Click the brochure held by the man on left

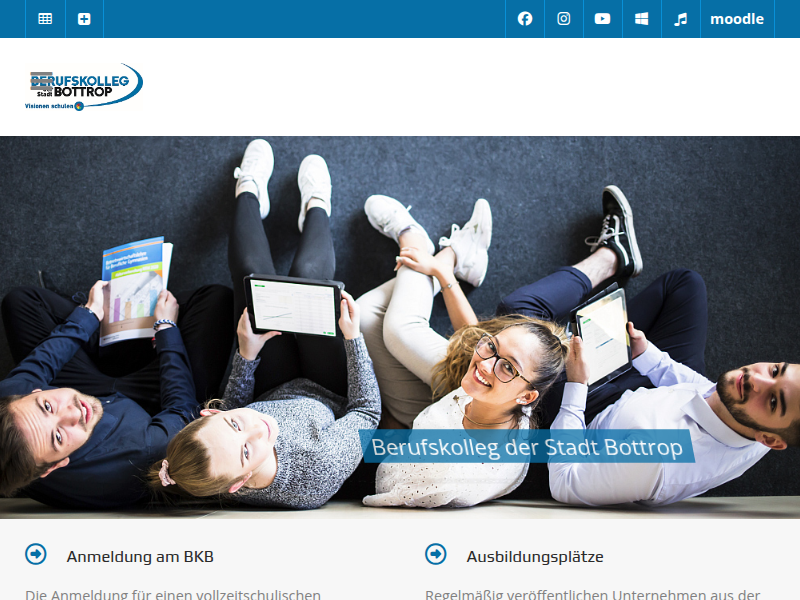pos(133,288)
